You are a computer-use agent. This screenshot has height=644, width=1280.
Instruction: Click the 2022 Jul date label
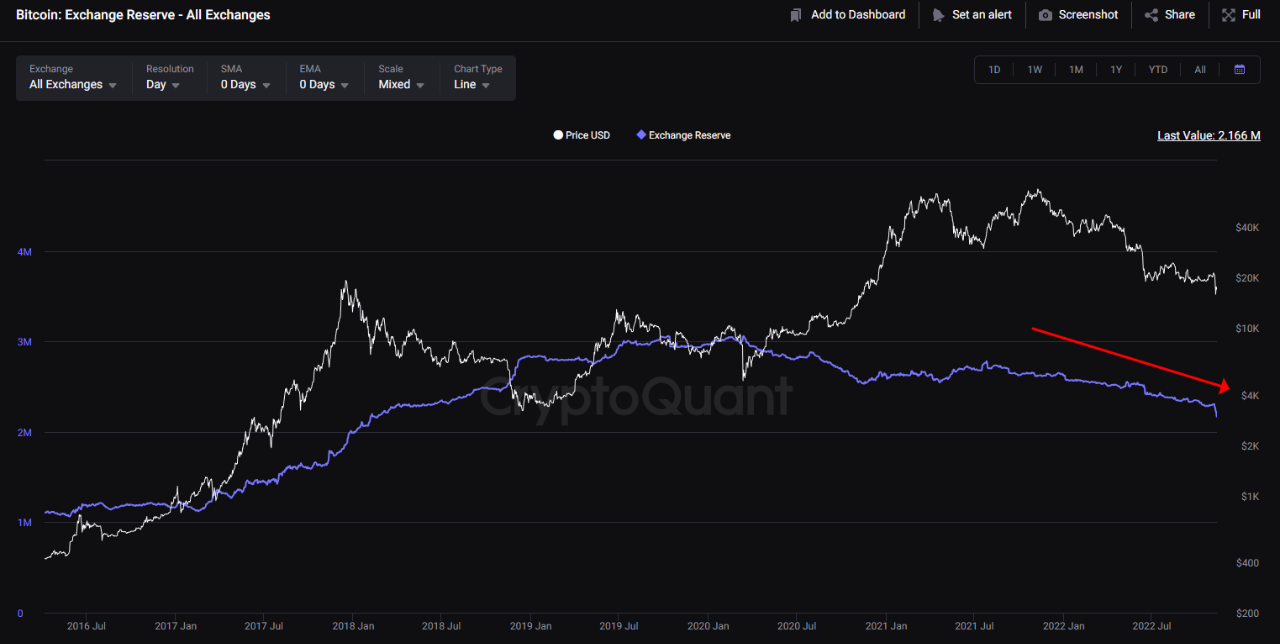point(1151,627)
